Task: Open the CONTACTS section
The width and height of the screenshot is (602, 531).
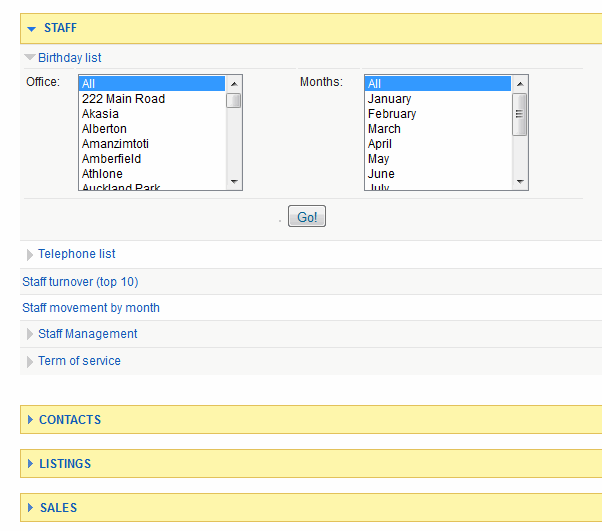Action: coord(69,420)
